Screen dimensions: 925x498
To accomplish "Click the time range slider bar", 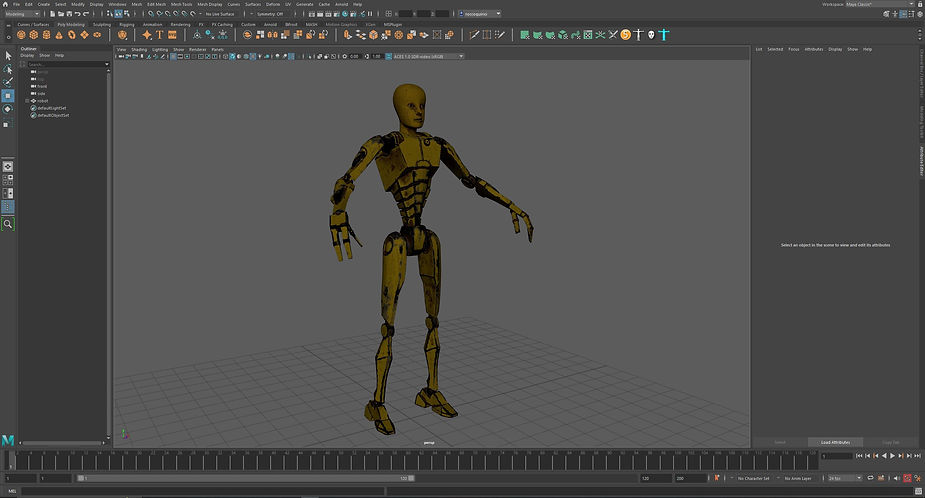I will pyautogui.click(x=246, y=478).
